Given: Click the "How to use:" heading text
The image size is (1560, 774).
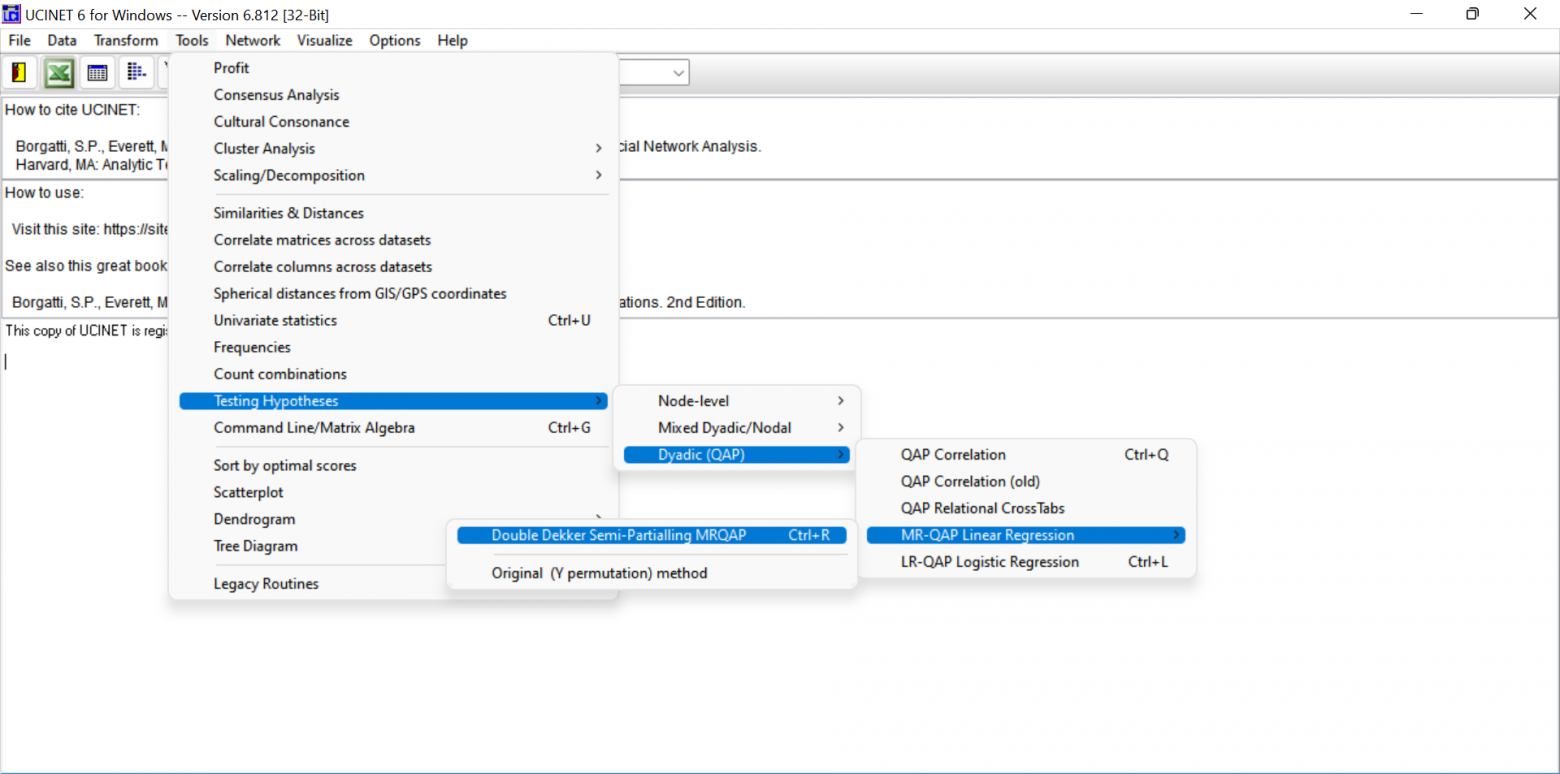Looking at the screenshot, I should click(x=45, y=193).
